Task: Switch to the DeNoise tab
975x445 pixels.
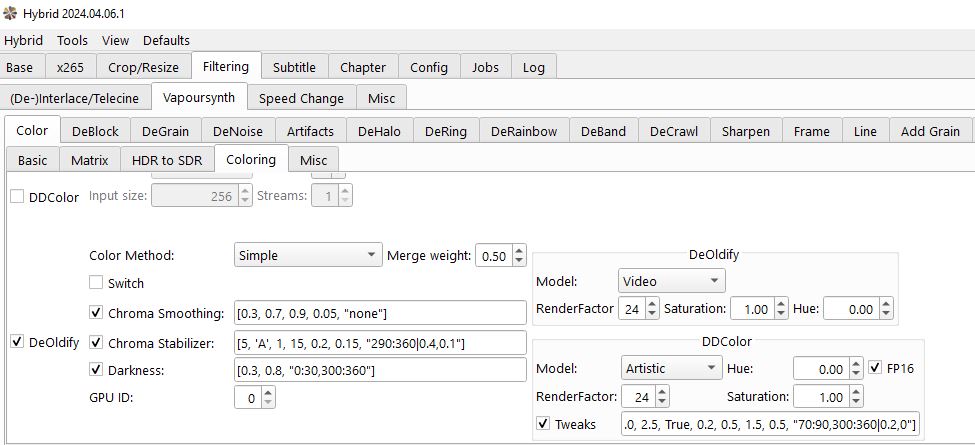Action: click(x=238, y=131)
